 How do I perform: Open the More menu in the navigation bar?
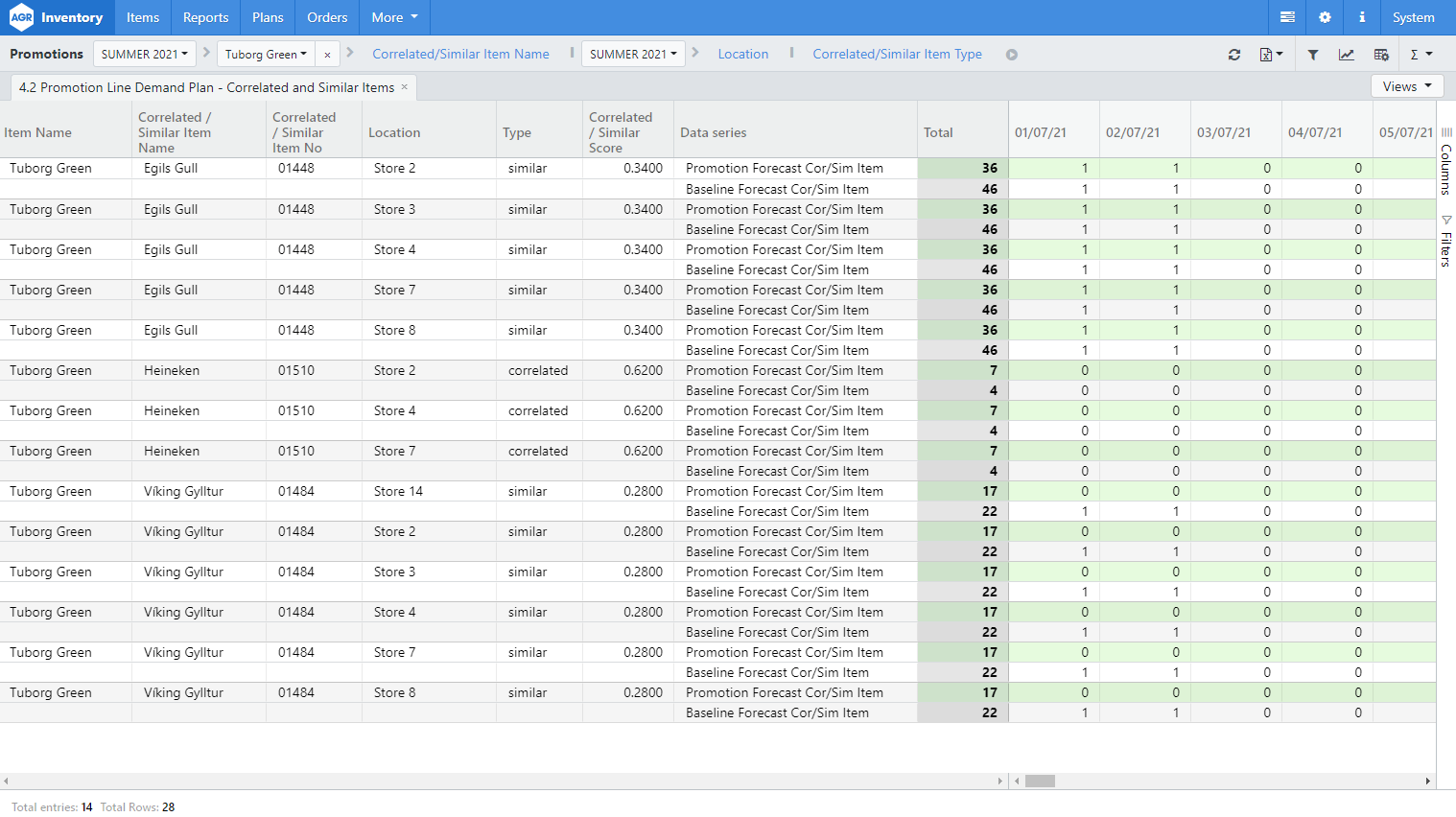tap(394, 17)
